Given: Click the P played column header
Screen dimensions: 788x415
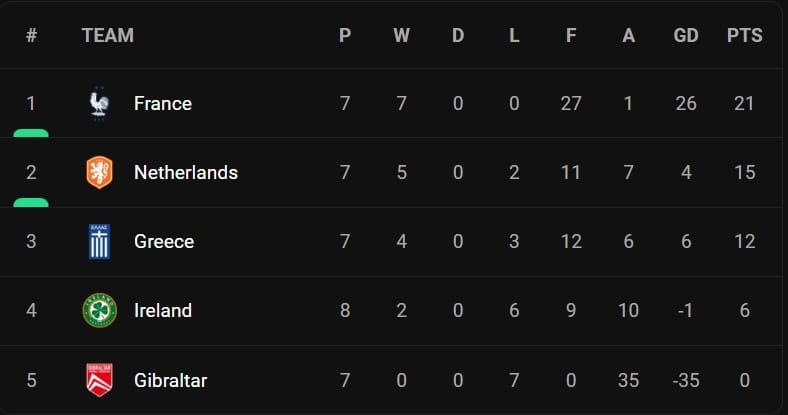Looking at the screenshot, I should point(345,36).
